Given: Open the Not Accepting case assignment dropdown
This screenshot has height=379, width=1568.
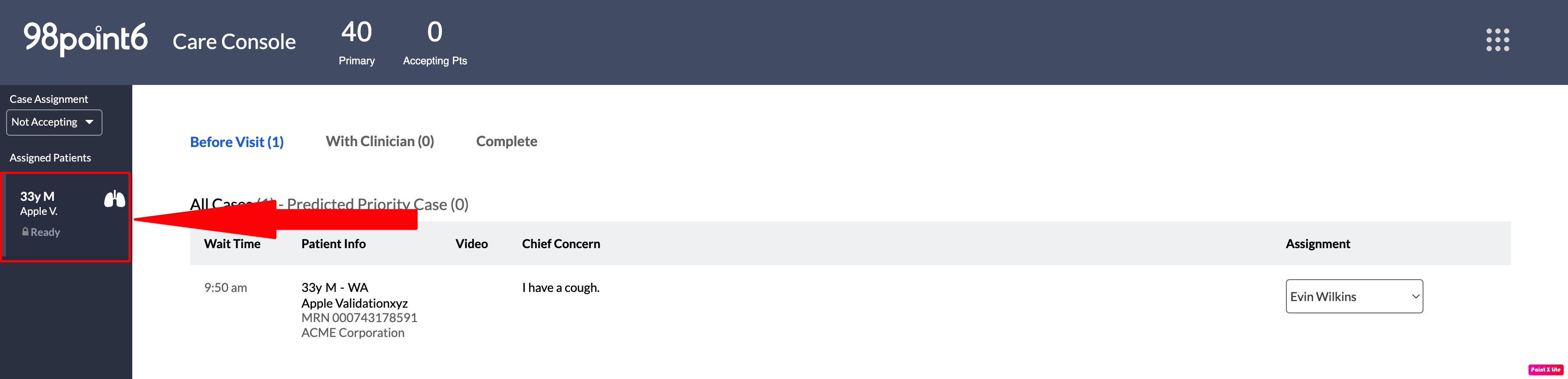Looking at the screenshot, I should [54, 122].
